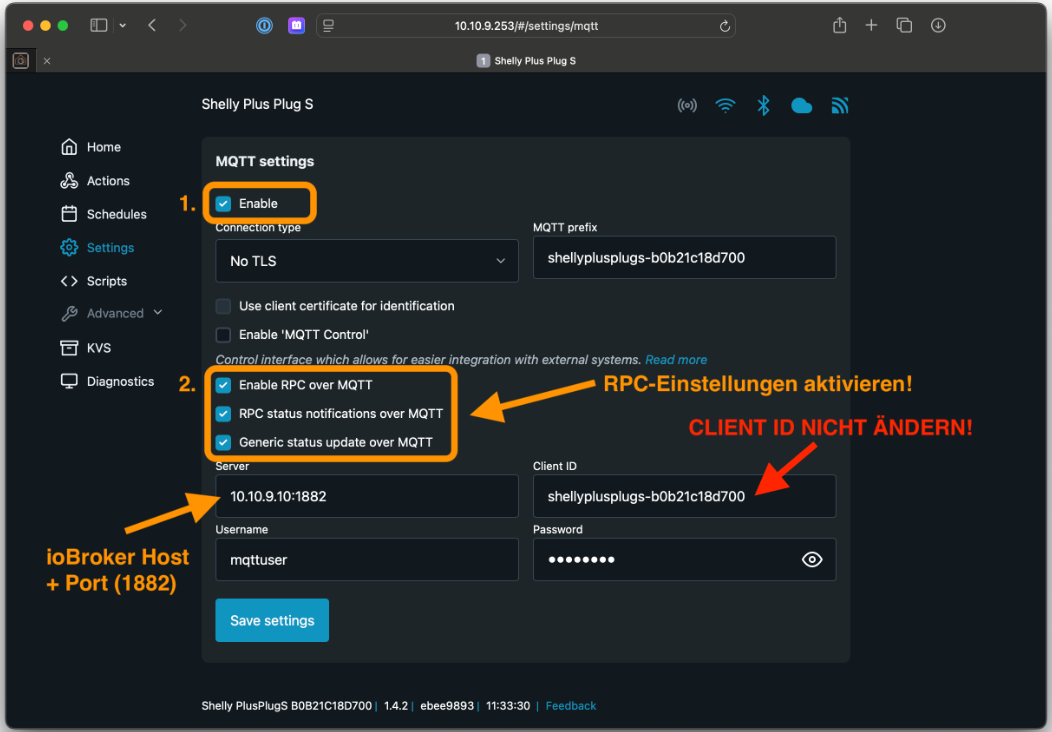This screenshot has width=1052, height=732.
Task: Click the Bluetooth status icon
Action: pyautogui.click(x=763, y=106)
